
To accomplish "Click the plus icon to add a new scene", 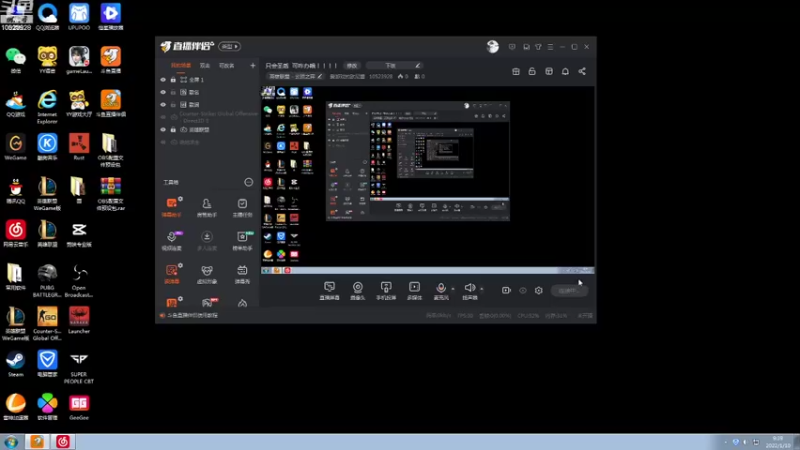I will pos(253,65).
